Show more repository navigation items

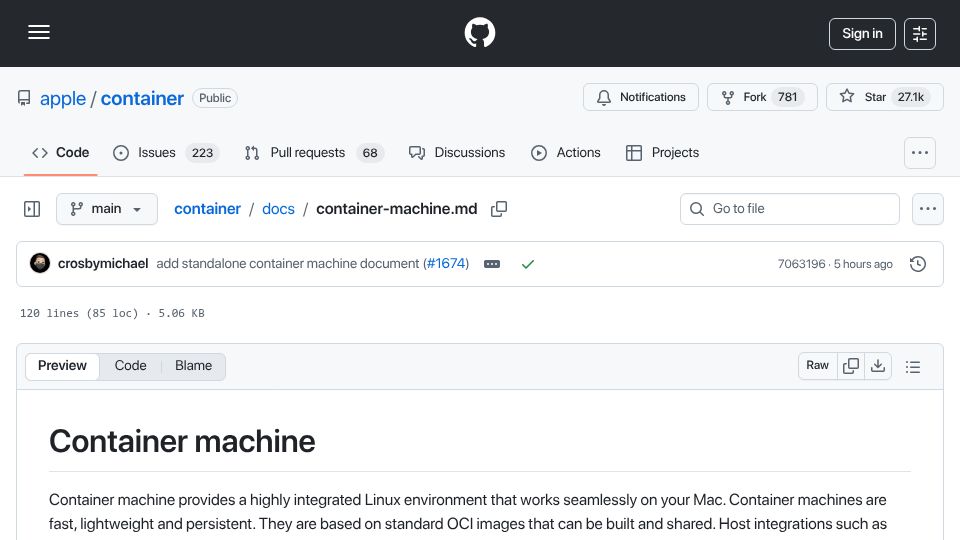pyautogui.click(x=920, y=153)
